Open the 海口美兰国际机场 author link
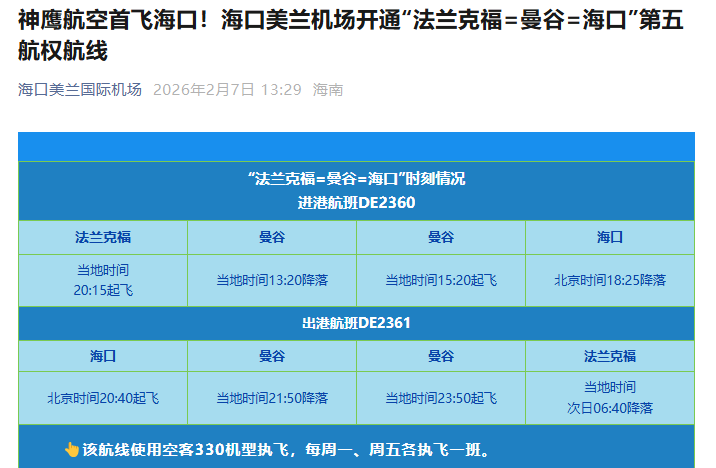Viewport: 716px width, 468px height. click(80, 90)
